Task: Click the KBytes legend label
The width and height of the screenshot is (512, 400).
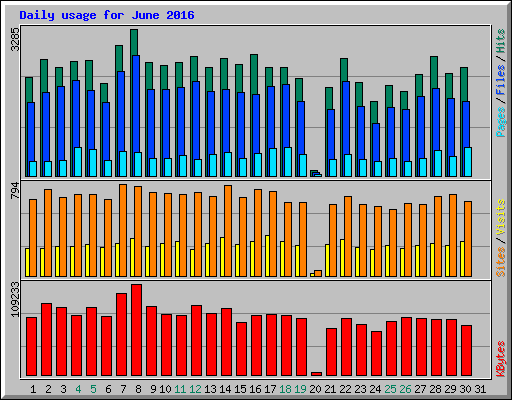Action: pyautogui.click(x=501, y=359)
